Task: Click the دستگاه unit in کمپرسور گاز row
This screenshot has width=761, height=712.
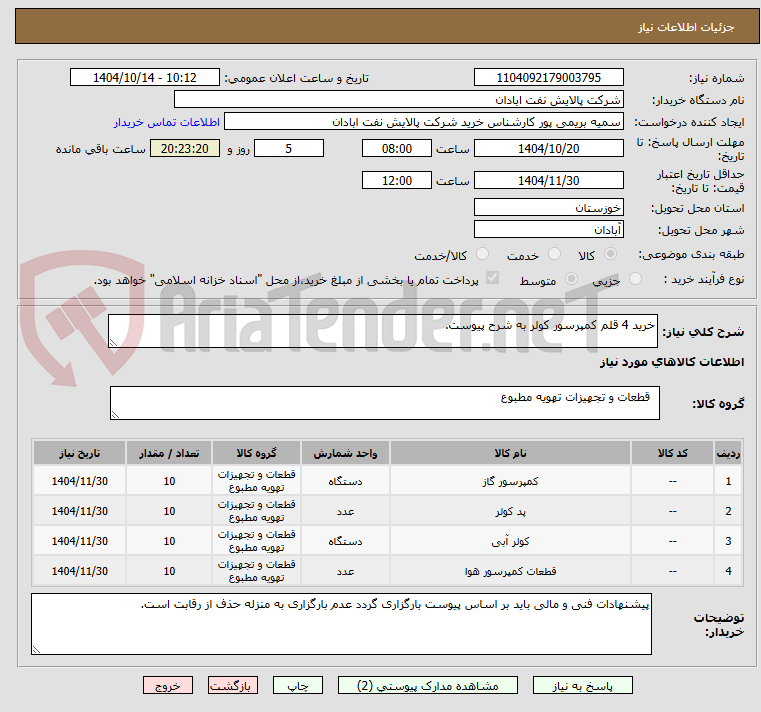Action: tap(345, 481)
